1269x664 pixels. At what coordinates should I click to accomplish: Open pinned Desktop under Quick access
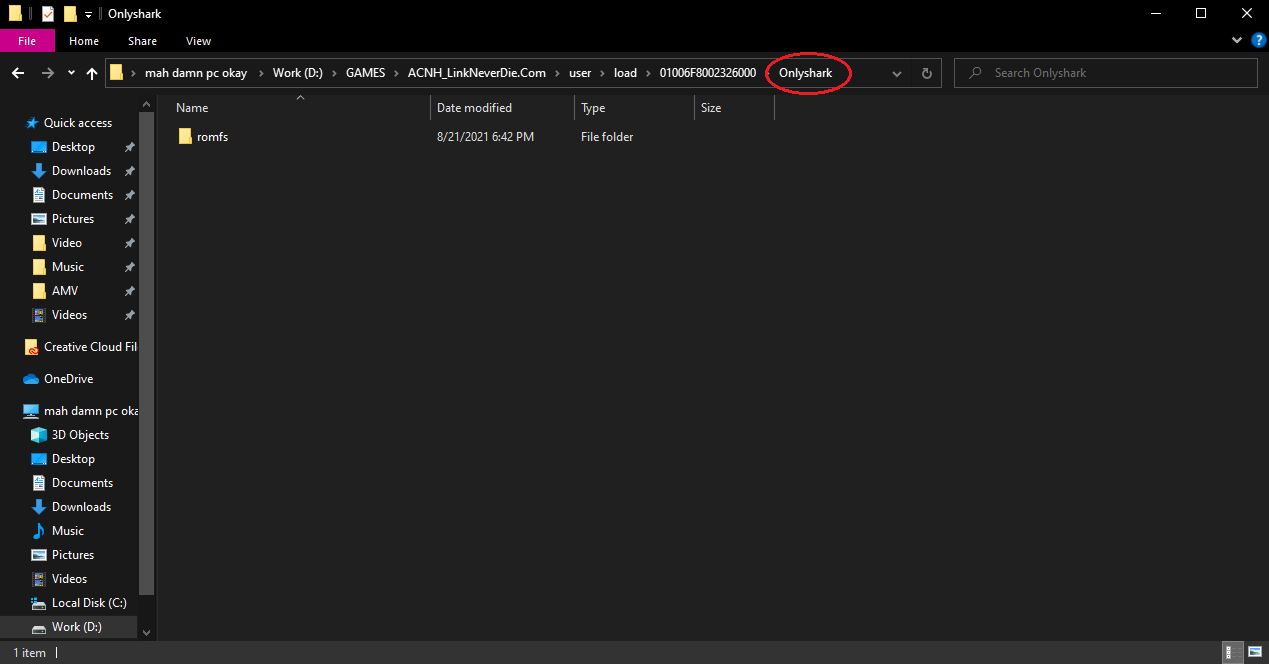click(73, 147)
